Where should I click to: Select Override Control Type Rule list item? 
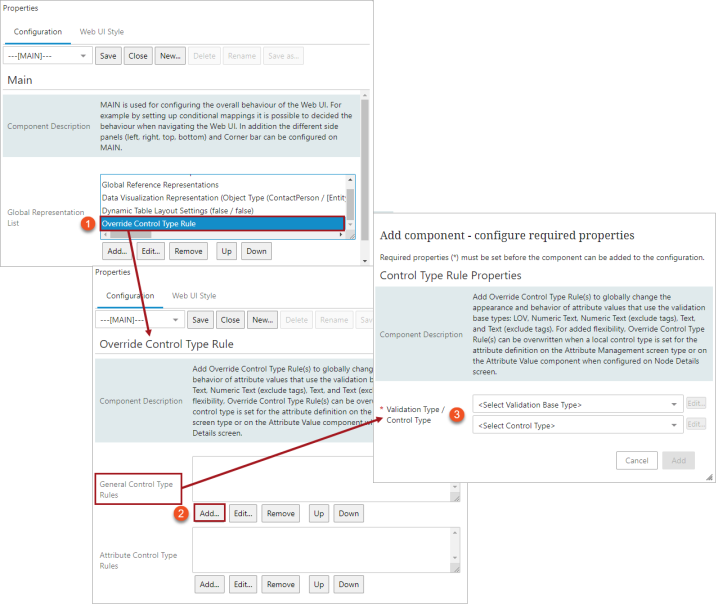click(x=222, y=223)
